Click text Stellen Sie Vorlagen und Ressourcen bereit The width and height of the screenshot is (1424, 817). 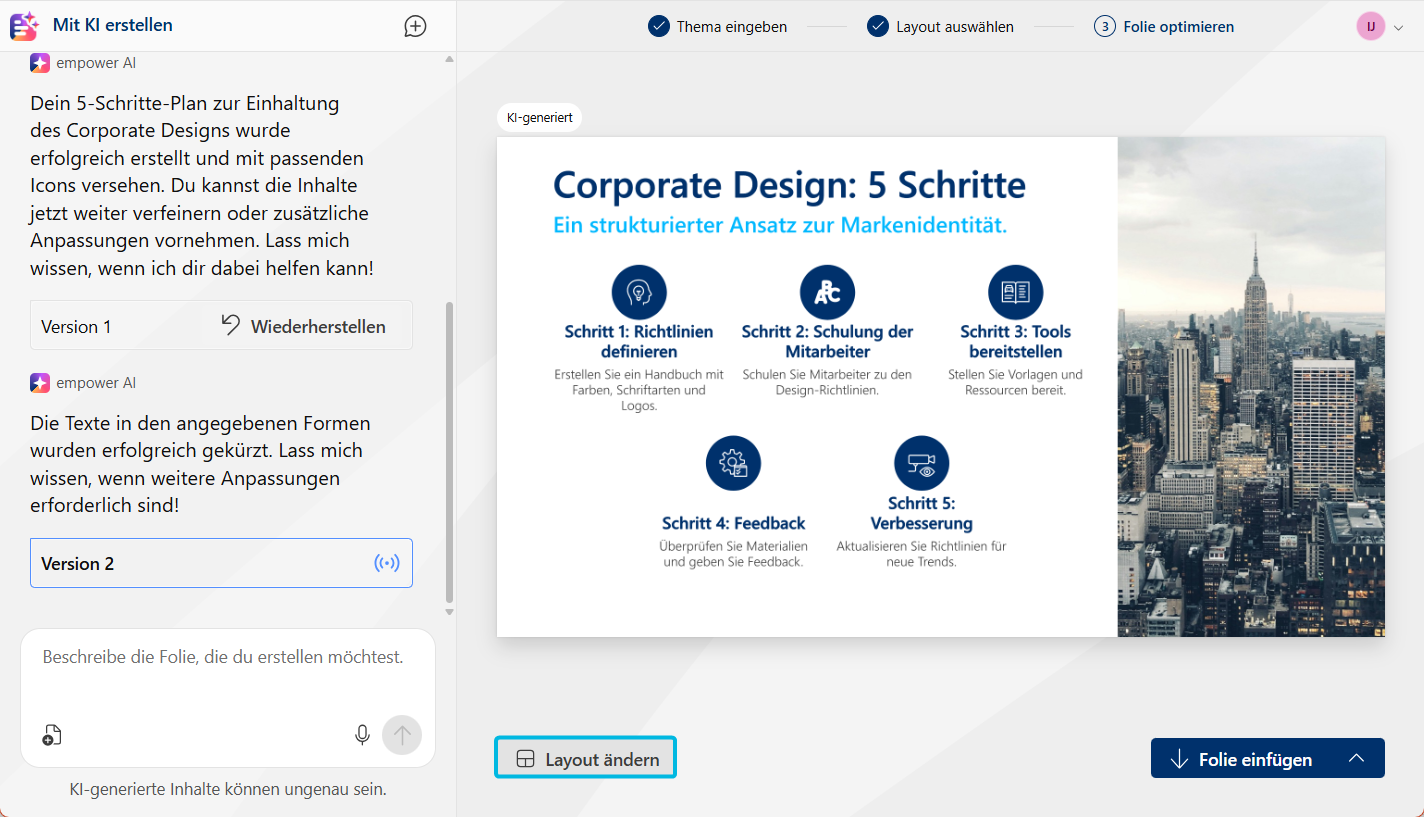[x=1015, y=382]
